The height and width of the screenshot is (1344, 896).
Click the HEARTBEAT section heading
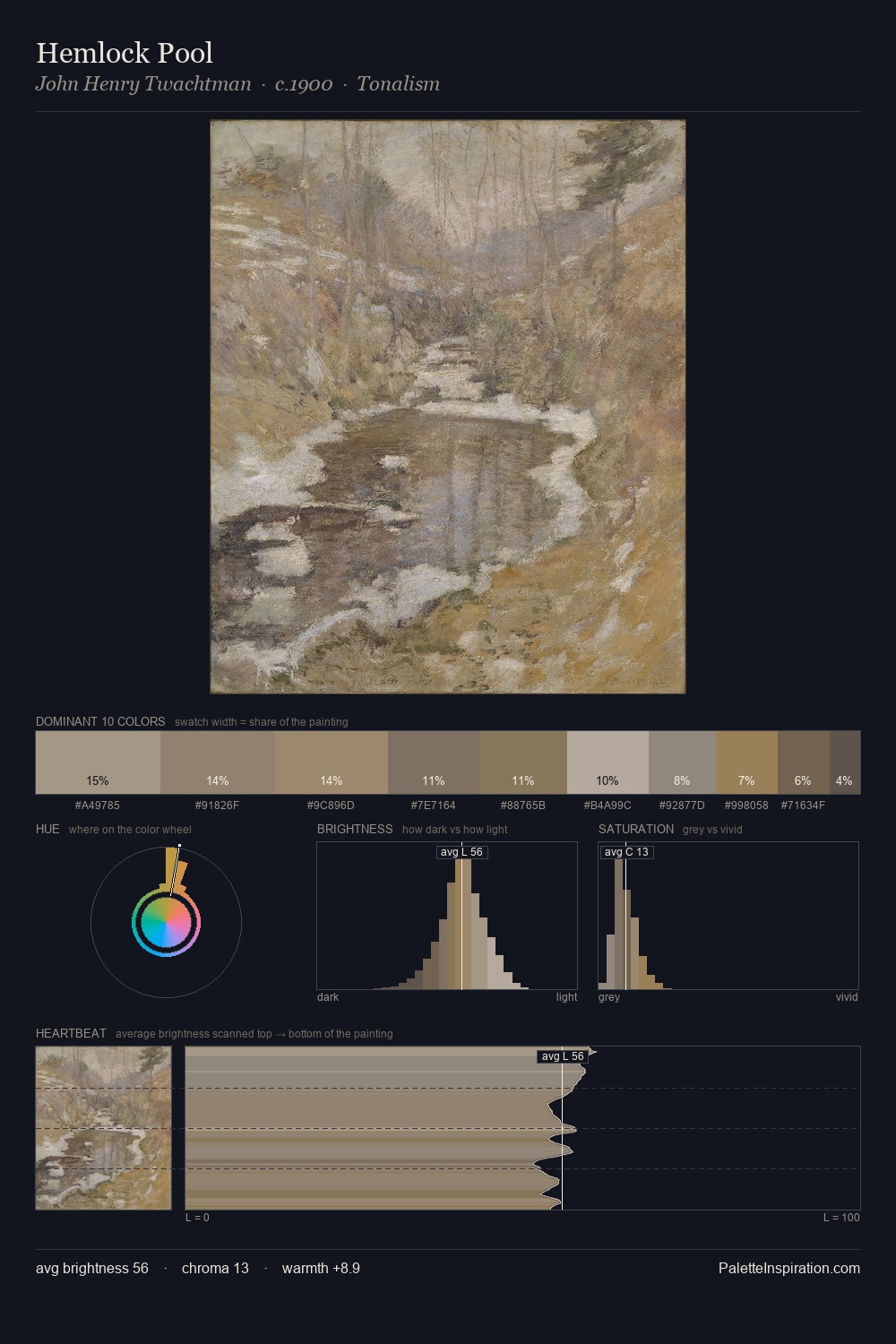coord(71,1033)
